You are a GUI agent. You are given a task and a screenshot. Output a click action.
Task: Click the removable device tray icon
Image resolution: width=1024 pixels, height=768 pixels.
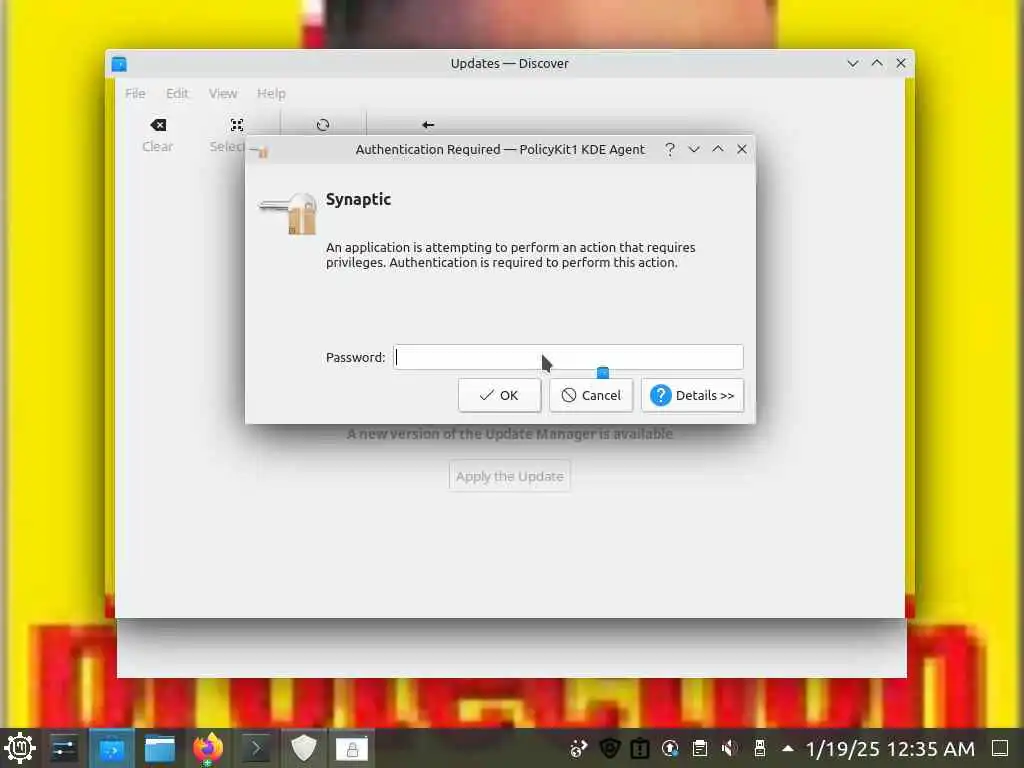[x=760, y=748]
